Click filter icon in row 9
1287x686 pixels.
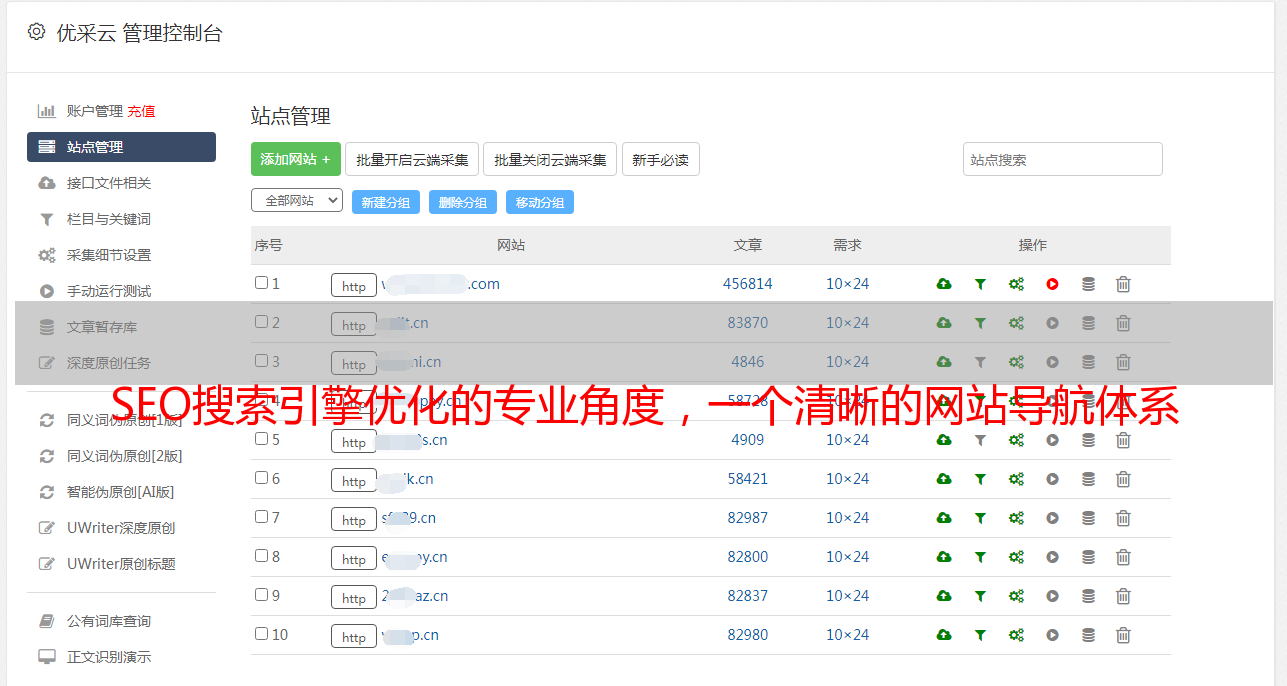pyautogui.click(x=980, y=596)
